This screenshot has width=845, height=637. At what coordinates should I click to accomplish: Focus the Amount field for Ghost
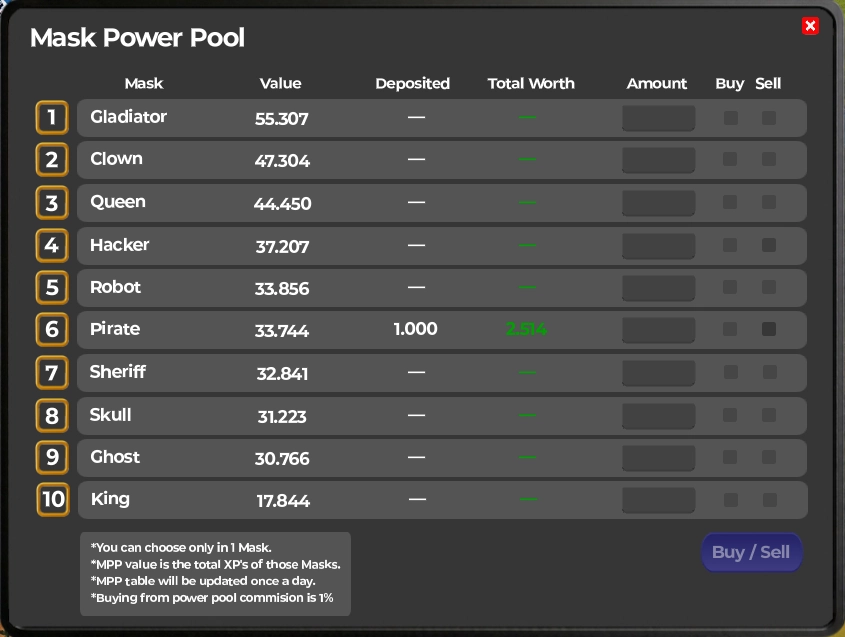pyautogui.click(x=659, y=458)
